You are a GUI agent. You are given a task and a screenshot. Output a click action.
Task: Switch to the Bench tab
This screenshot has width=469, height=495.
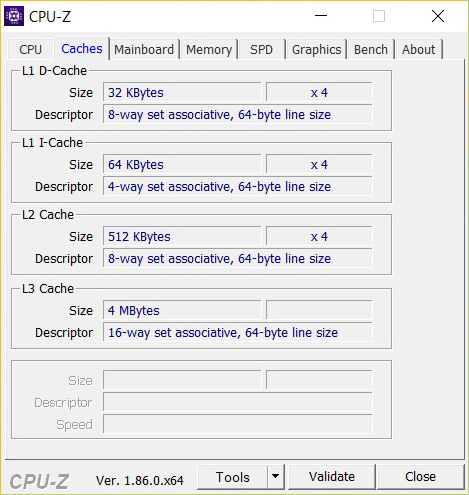pyautogui.click(x=371, y=50)
